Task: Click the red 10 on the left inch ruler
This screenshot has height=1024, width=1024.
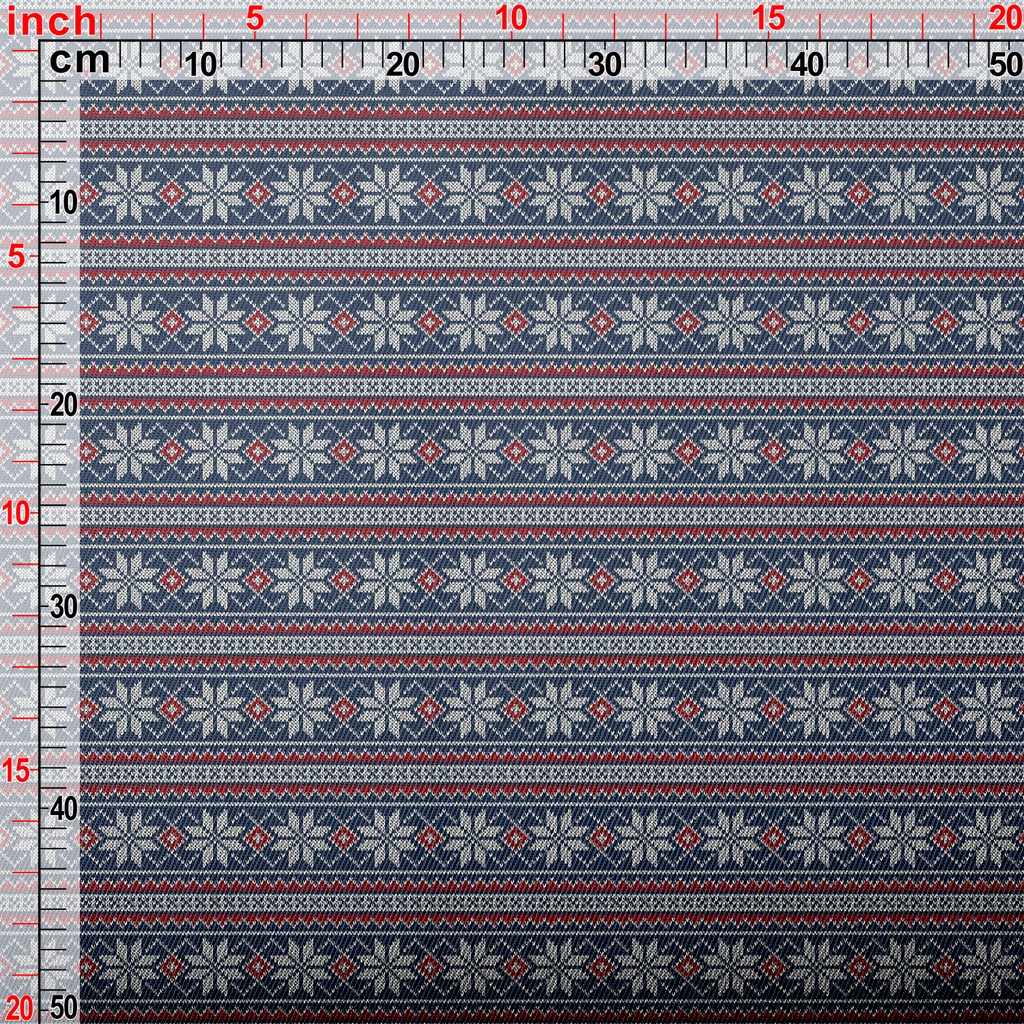Action: (19, 513)
